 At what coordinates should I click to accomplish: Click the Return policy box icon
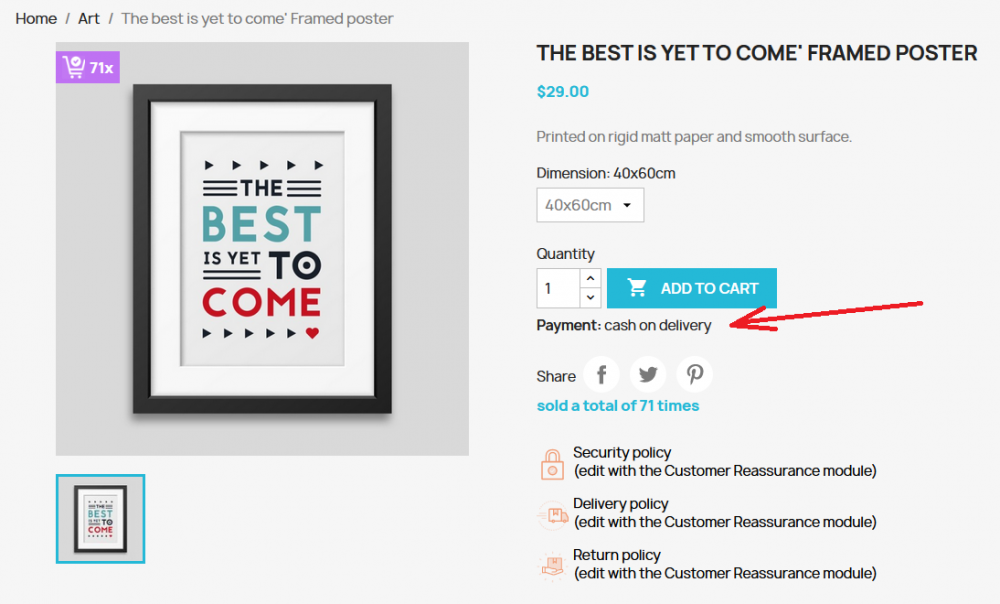[552, 566]
